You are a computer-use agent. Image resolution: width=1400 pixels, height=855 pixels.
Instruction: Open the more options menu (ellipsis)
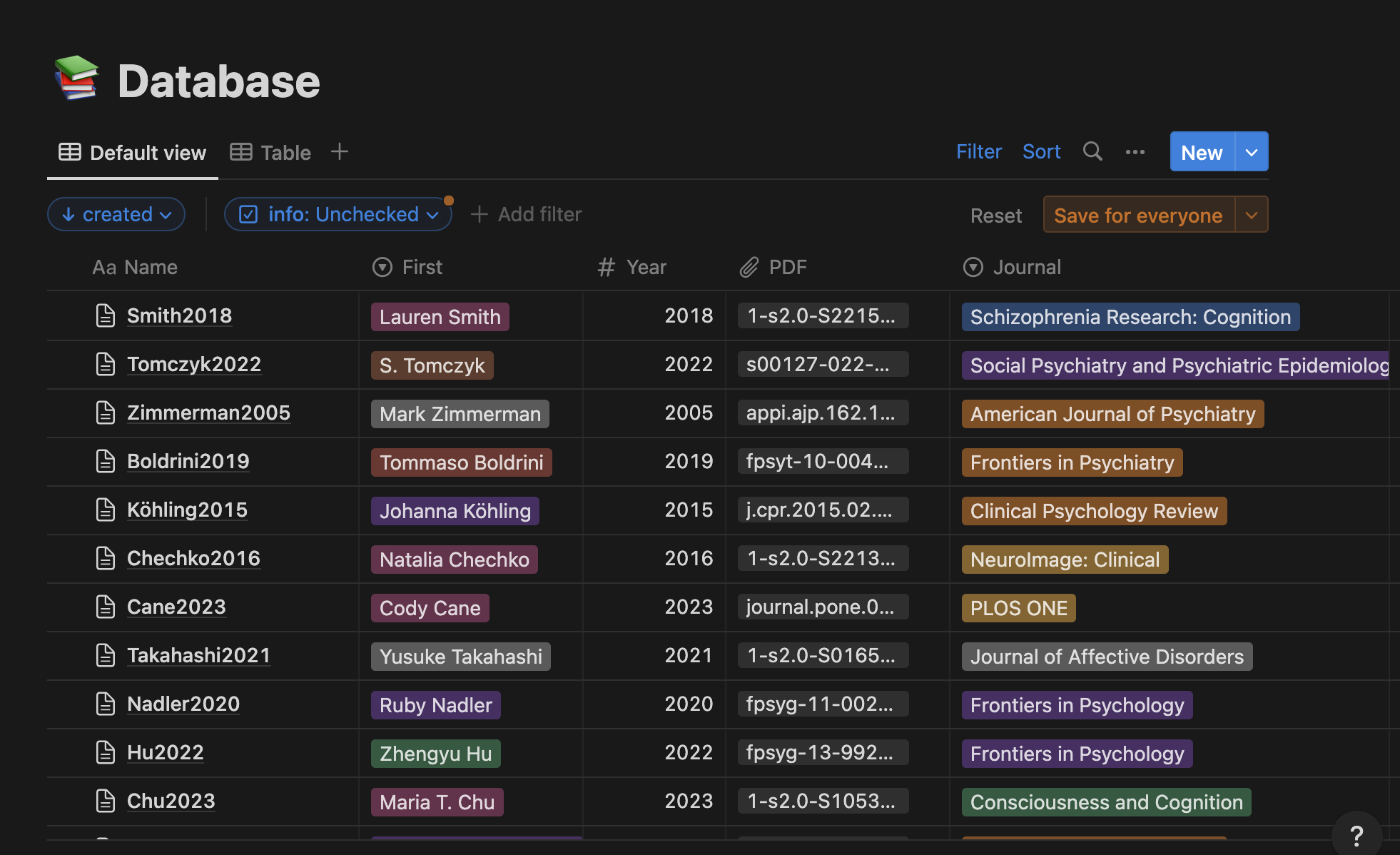pyautogui.click(x=1135, y=151)
